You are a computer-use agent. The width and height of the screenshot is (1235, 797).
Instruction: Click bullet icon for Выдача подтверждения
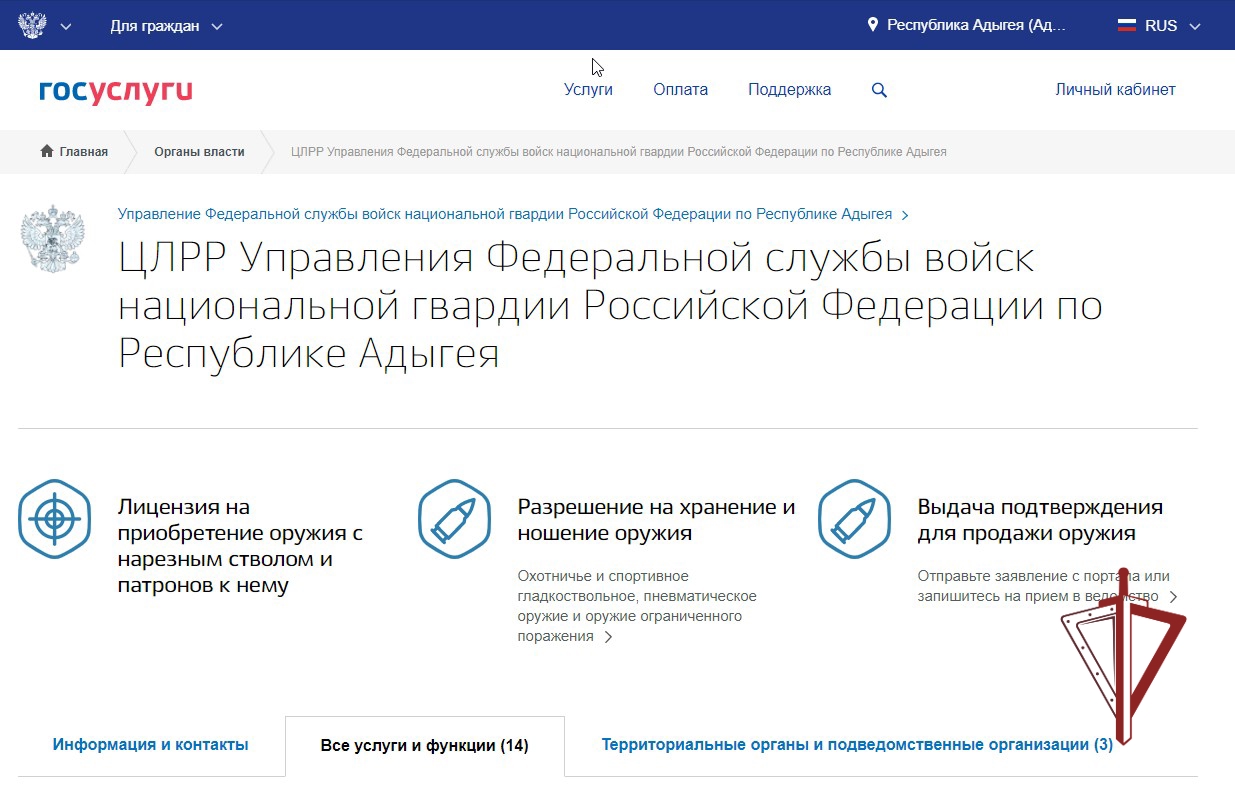(855, 519)
